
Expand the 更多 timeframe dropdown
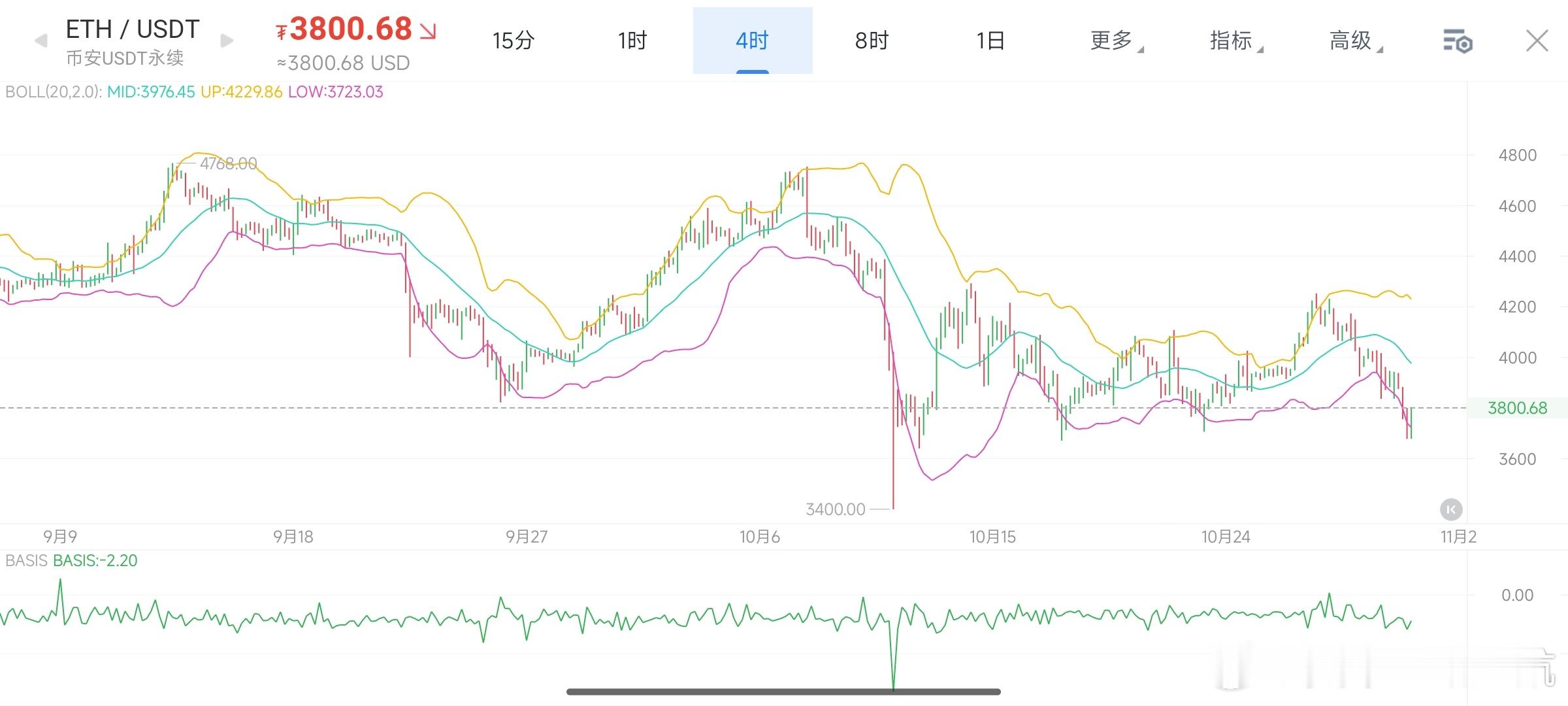click(1115, 41)
